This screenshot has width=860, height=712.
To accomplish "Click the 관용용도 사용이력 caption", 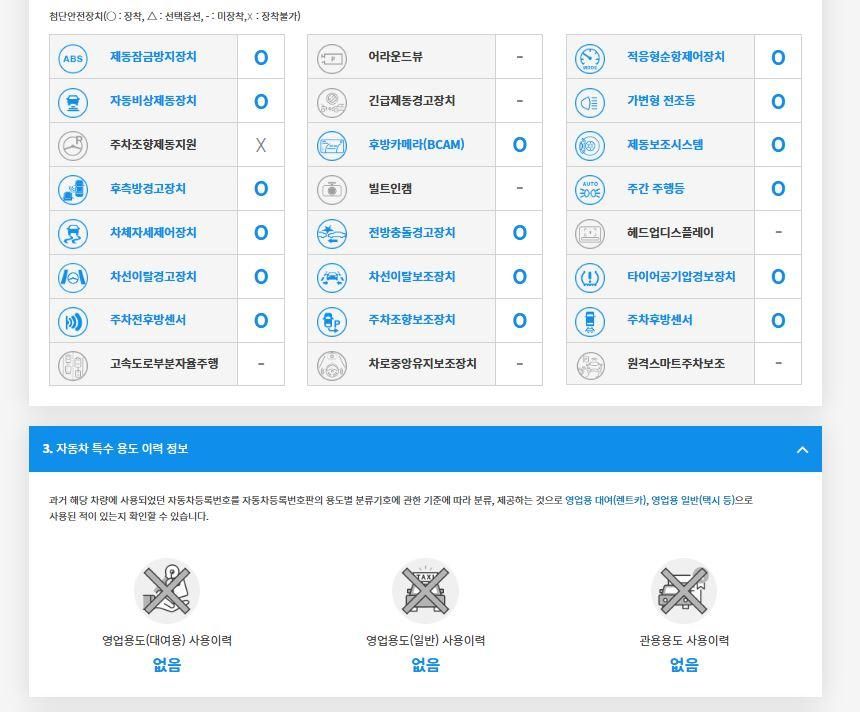I will click(x=684, y=640).
